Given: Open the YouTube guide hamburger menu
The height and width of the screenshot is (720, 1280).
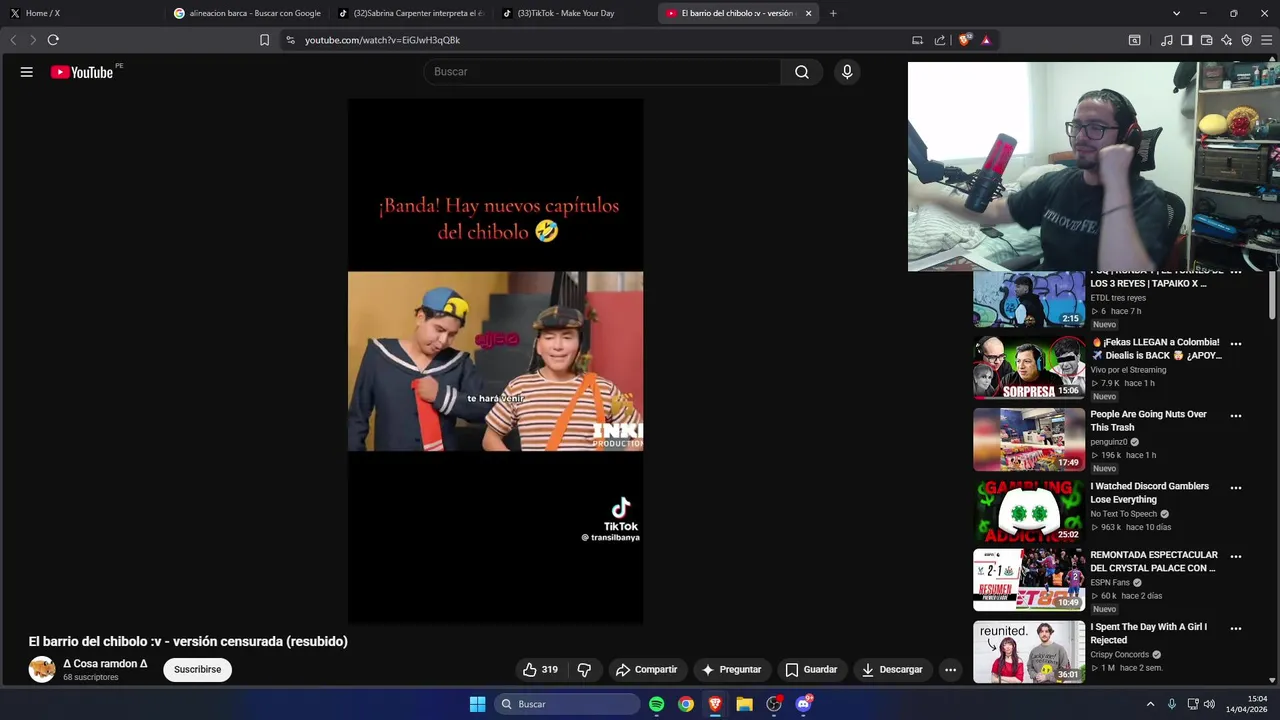Looking at the screenshot, I should [27, 72].
